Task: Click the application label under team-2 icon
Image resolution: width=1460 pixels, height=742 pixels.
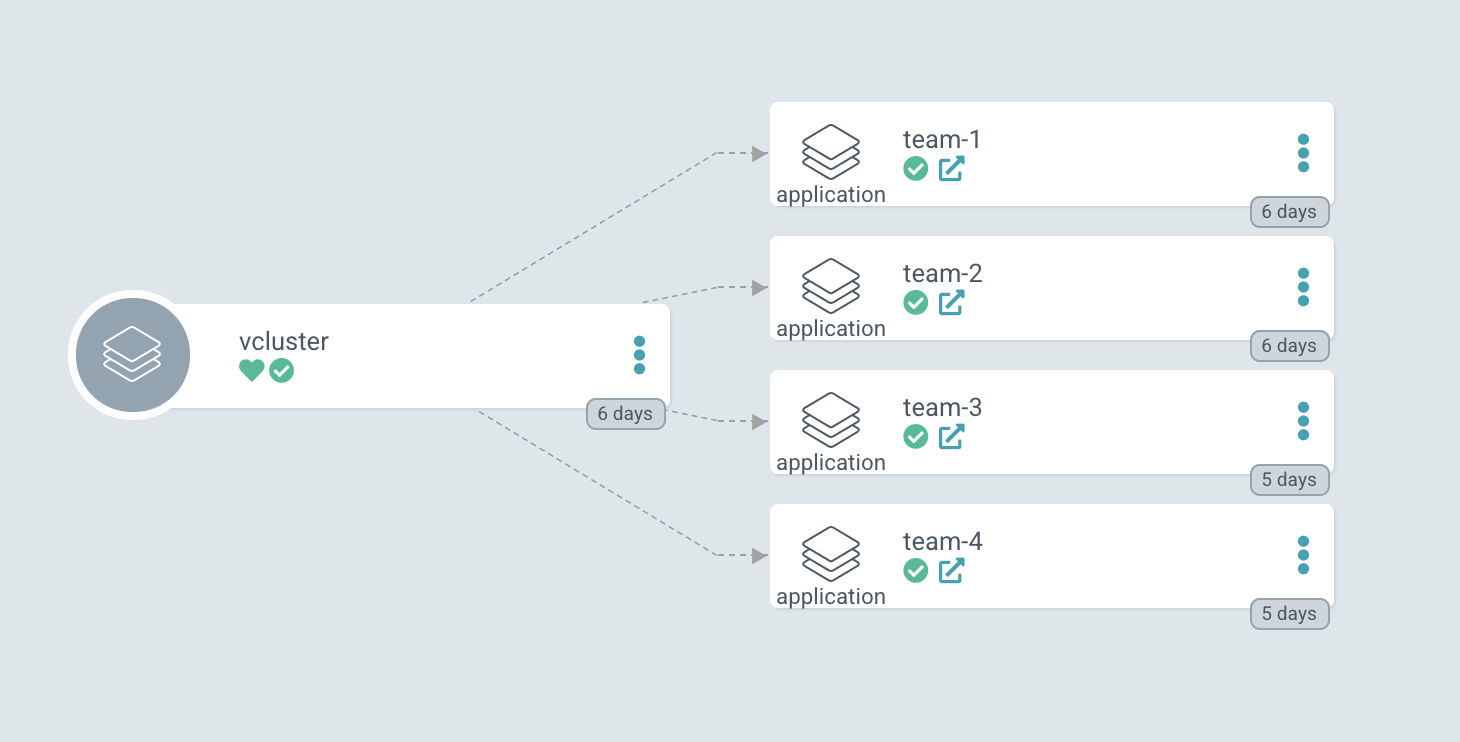Action: coord(831,329)
